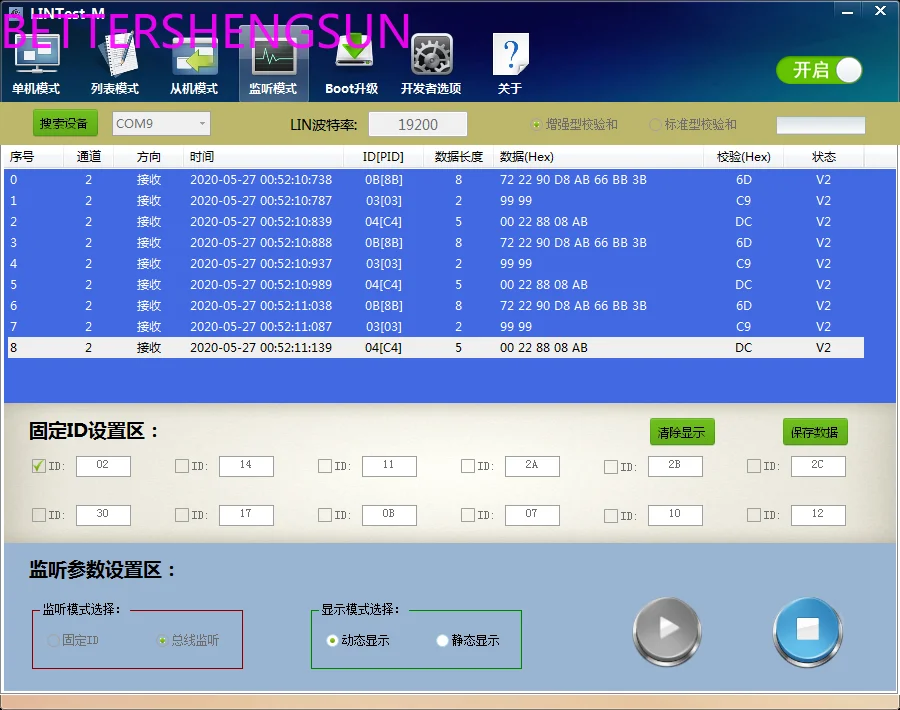
Task: Select row with time 00:52:10:738
Action: tap(436, 180)
